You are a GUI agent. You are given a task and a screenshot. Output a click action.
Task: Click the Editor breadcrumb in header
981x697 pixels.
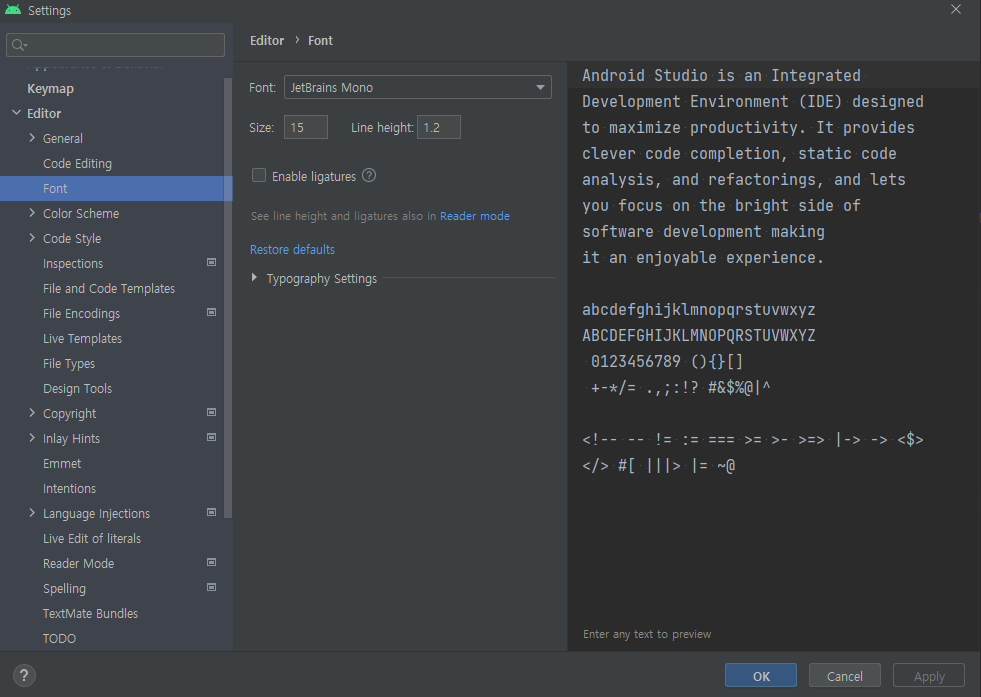(x=267, y=41)
